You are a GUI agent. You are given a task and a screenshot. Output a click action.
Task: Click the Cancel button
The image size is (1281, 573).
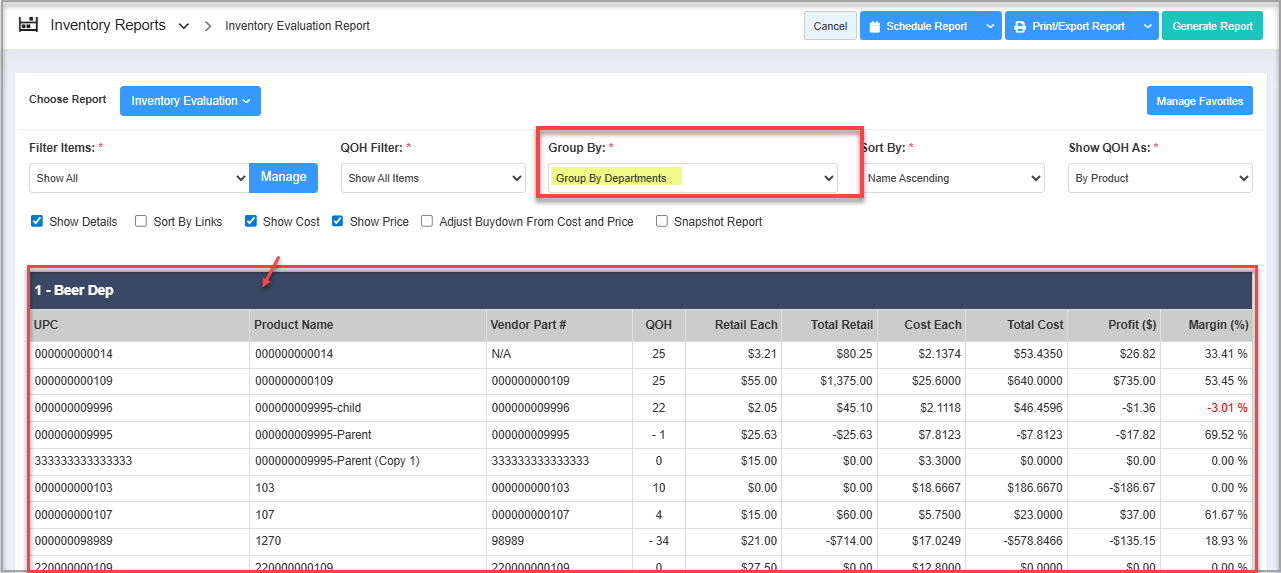(830, 26)
